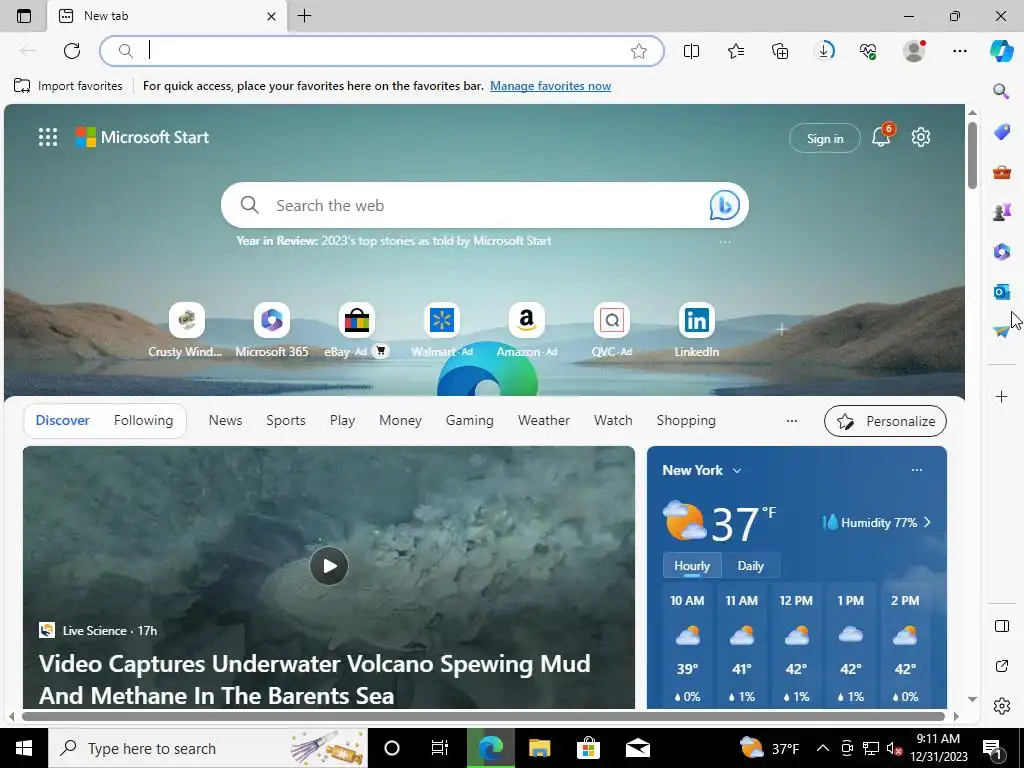This screenshot has width=1024, height=768.
Task: Expand Humidity 77% details chevron
Action: pos(927,522)
